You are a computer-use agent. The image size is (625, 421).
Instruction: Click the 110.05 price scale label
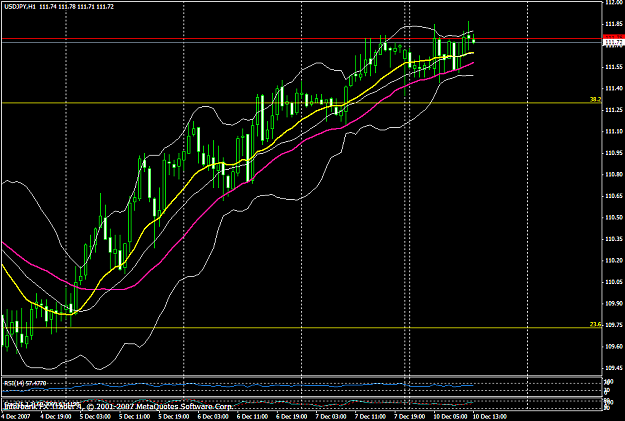[614, 282]
